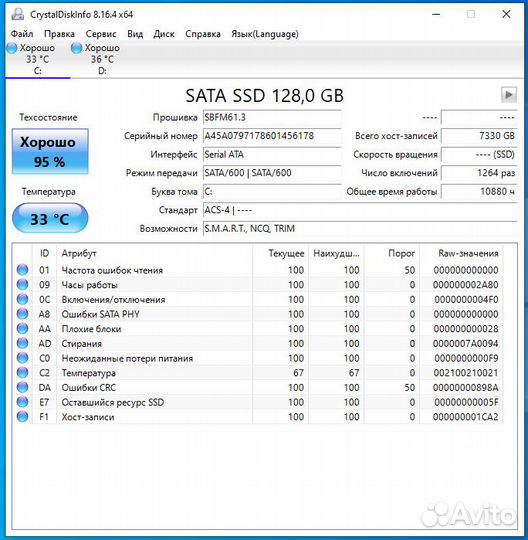Click the SATA SSD 128,0 GB title
The width and height of the screenshot is (528, 540).
tap(265, 95)
